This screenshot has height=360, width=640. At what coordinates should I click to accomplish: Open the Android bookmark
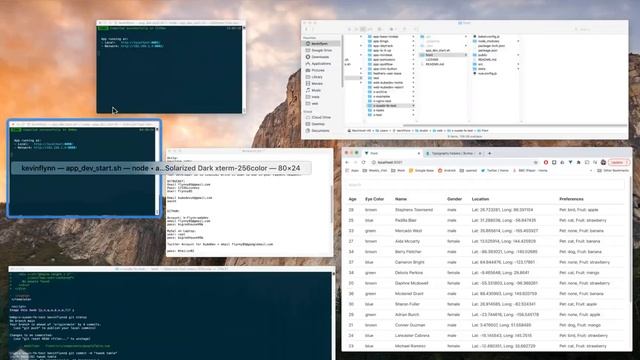447,171
